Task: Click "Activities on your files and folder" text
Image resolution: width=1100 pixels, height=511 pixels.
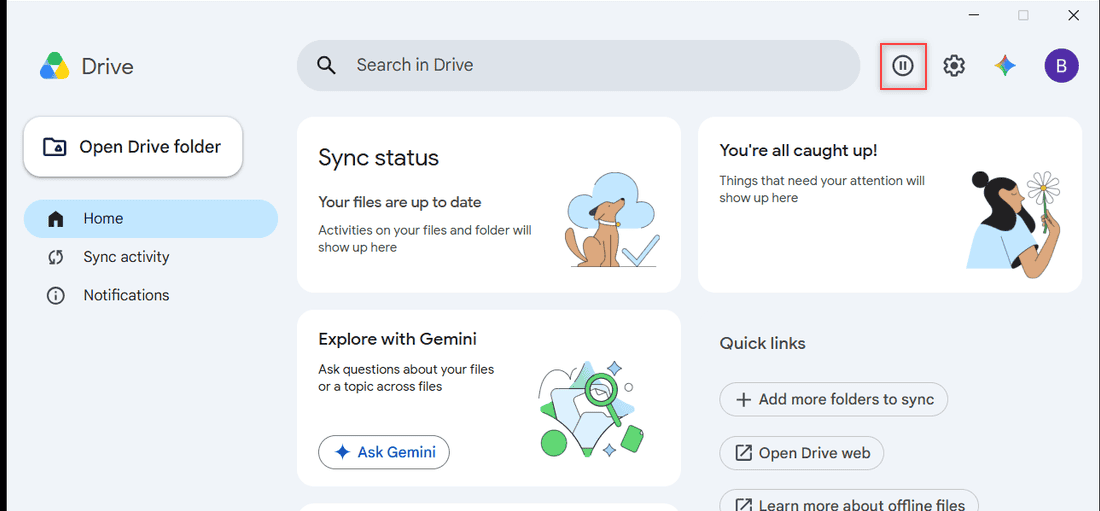Action: click(425, 239)
